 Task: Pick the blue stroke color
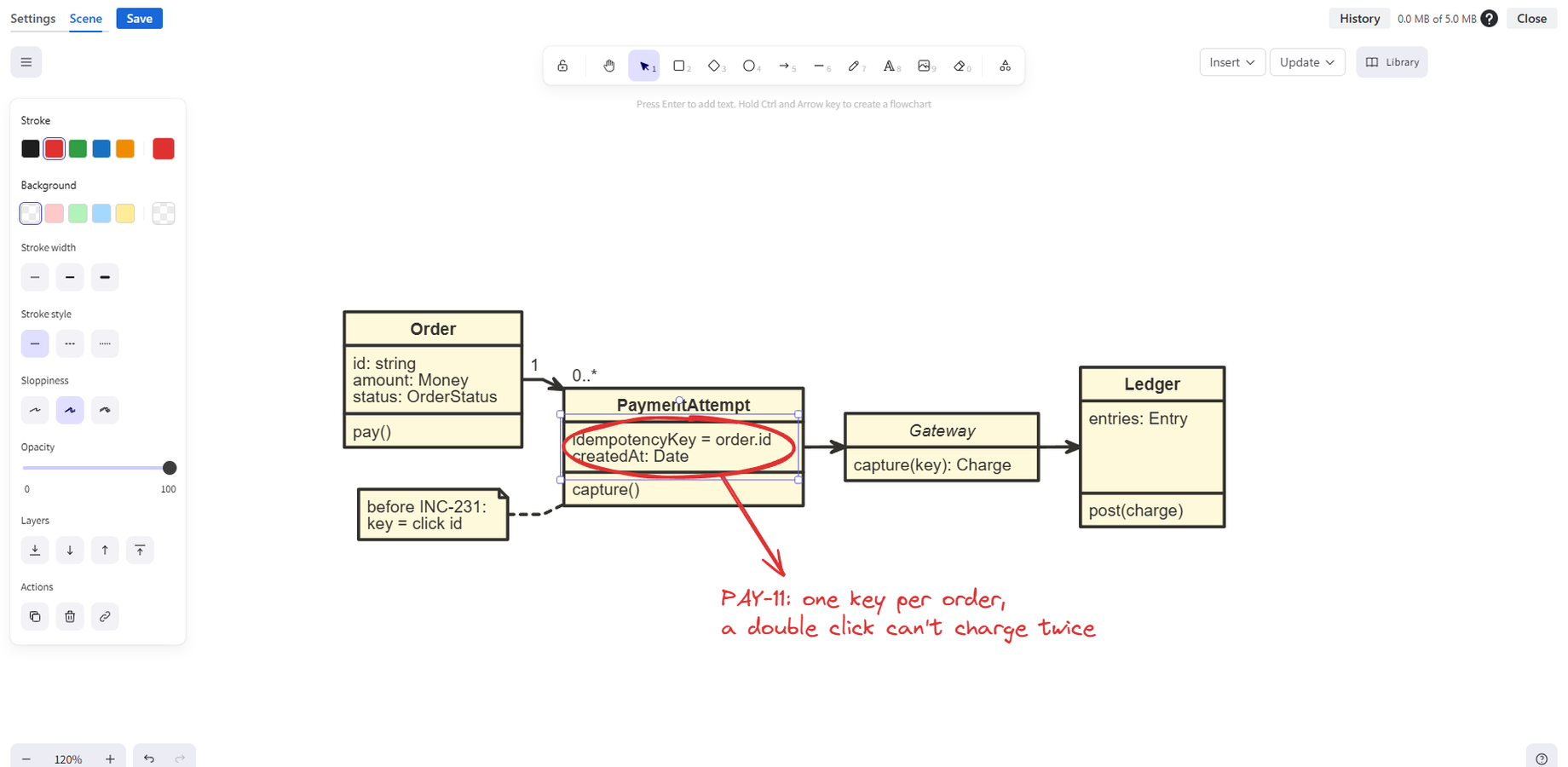tap(101, 148)
